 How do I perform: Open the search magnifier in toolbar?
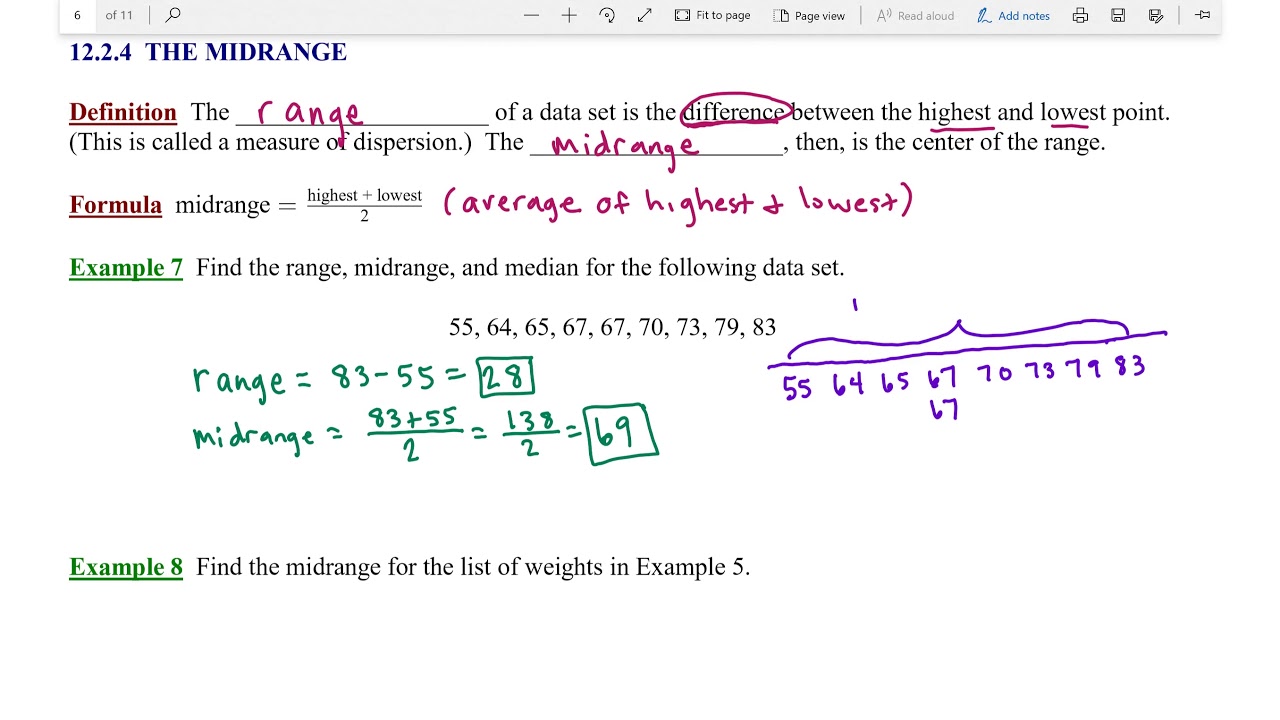pyautogui.click(x=173, y=15)
